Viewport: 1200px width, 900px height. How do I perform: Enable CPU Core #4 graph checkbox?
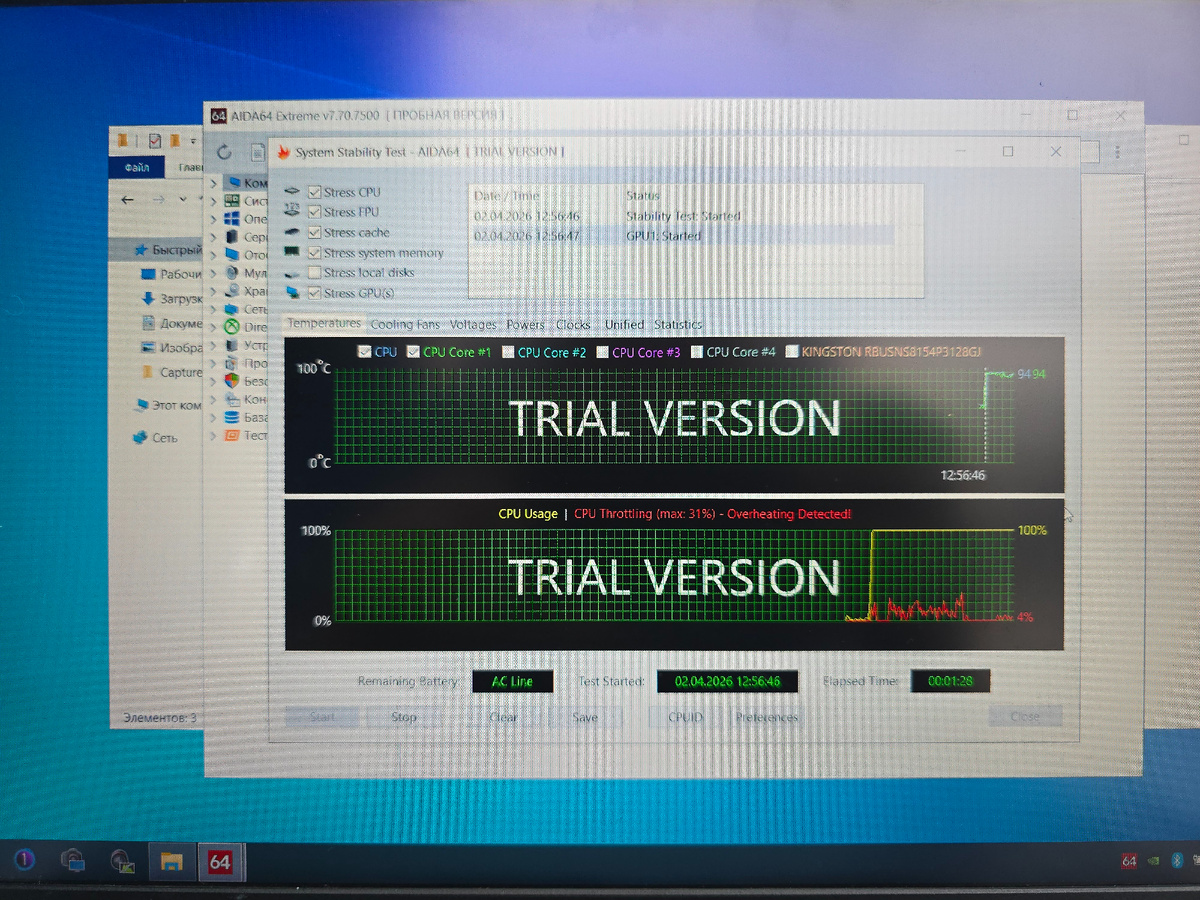tap(697, 352)
